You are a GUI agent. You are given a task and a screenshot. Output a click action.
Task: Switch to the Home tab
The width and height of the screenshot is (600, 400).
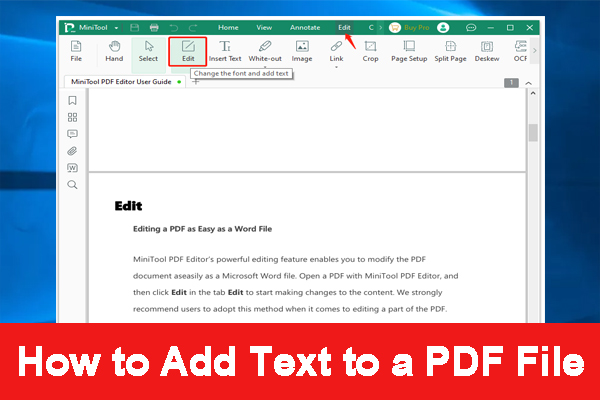coord(228,28)
